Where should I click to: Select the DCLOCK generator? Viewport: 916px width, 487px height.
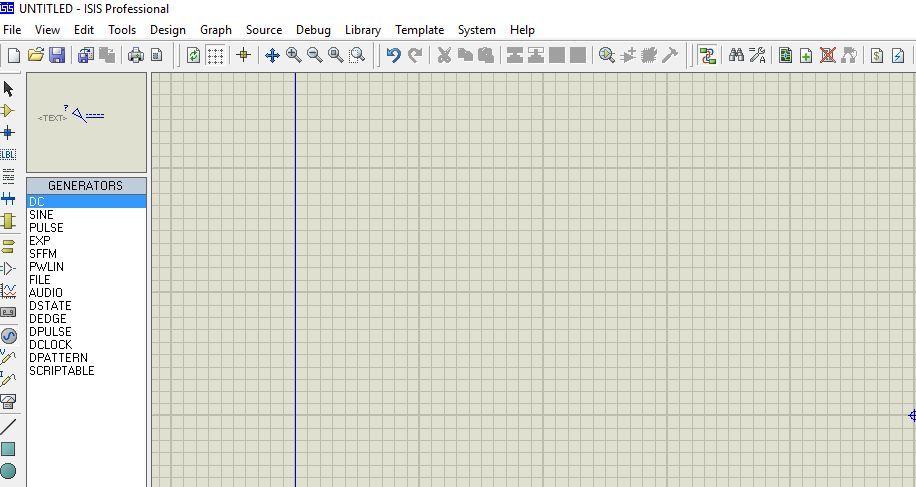(x=86, y=345)
